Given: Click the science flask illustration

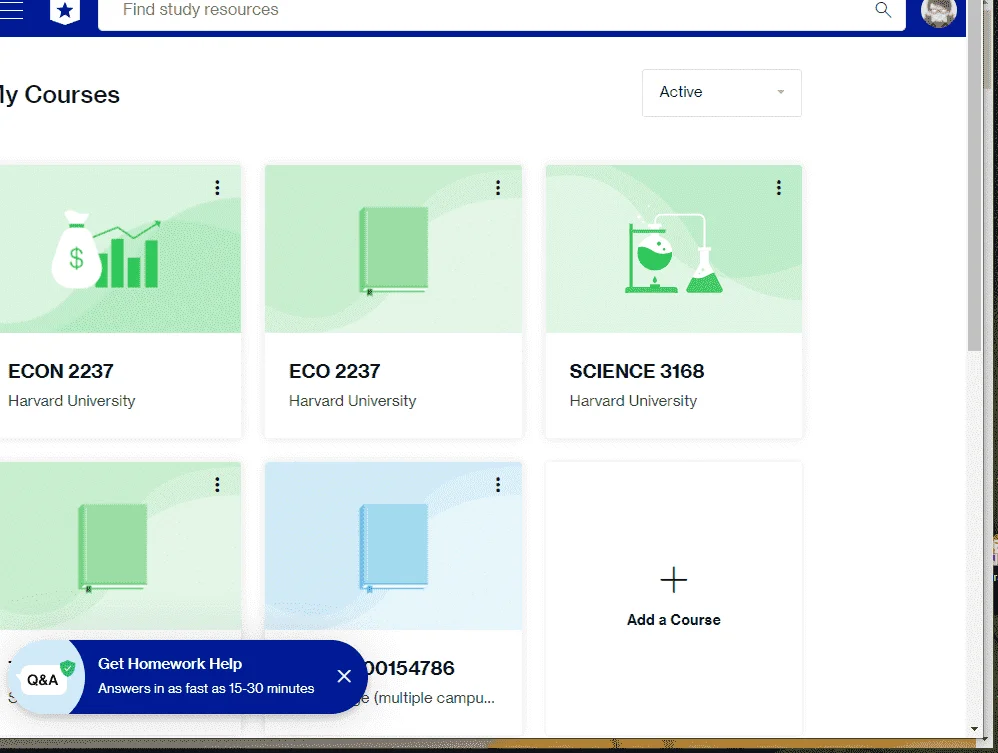Looking at the screenshot, I should 673,253.
